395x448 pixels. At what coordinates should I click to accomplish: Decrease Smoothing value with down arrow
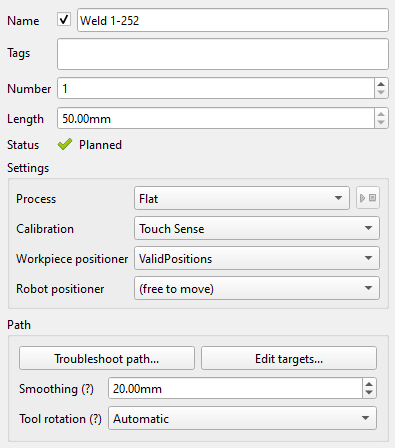[x=369, y=392]
